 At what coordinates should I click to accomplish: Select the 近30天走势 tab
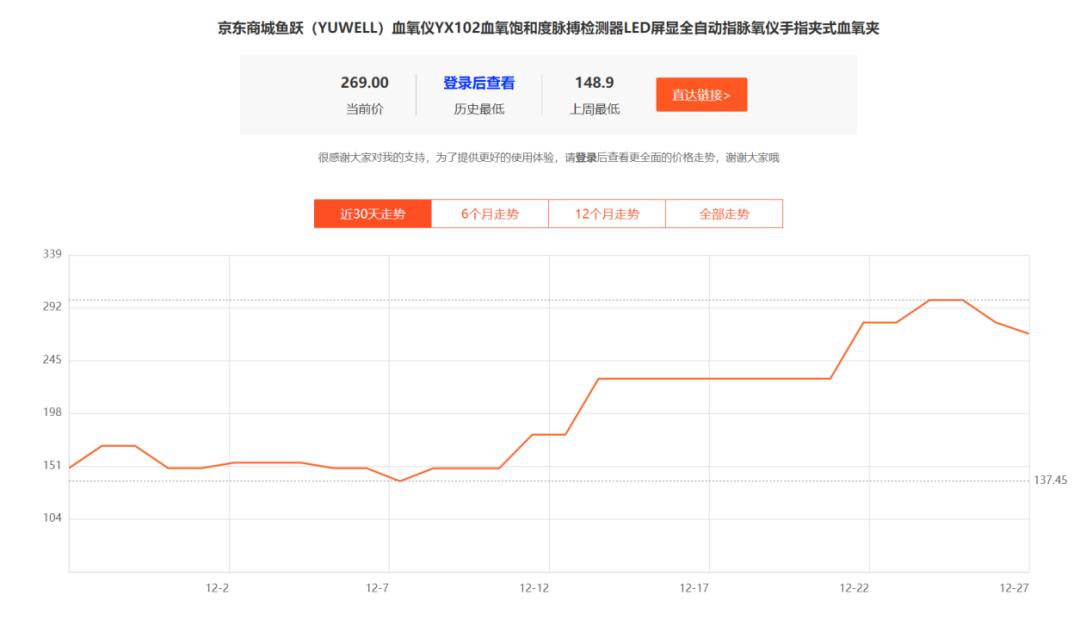click(372, 213)
